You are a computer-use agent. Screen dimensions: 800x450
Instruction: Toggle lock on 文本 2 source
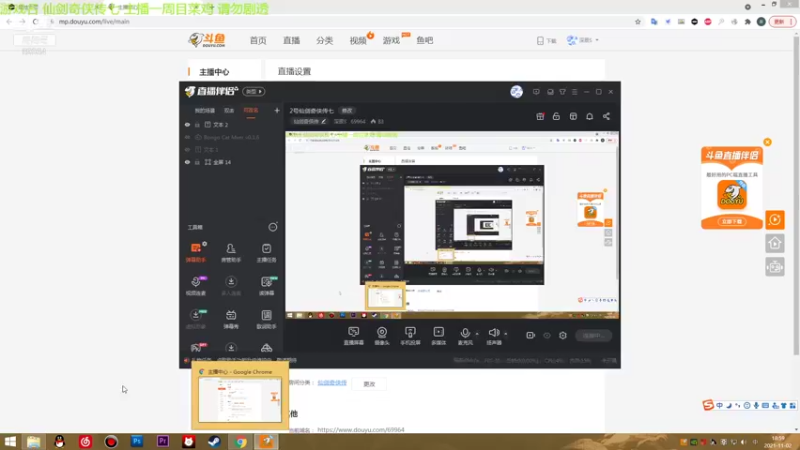coord(197,124)
